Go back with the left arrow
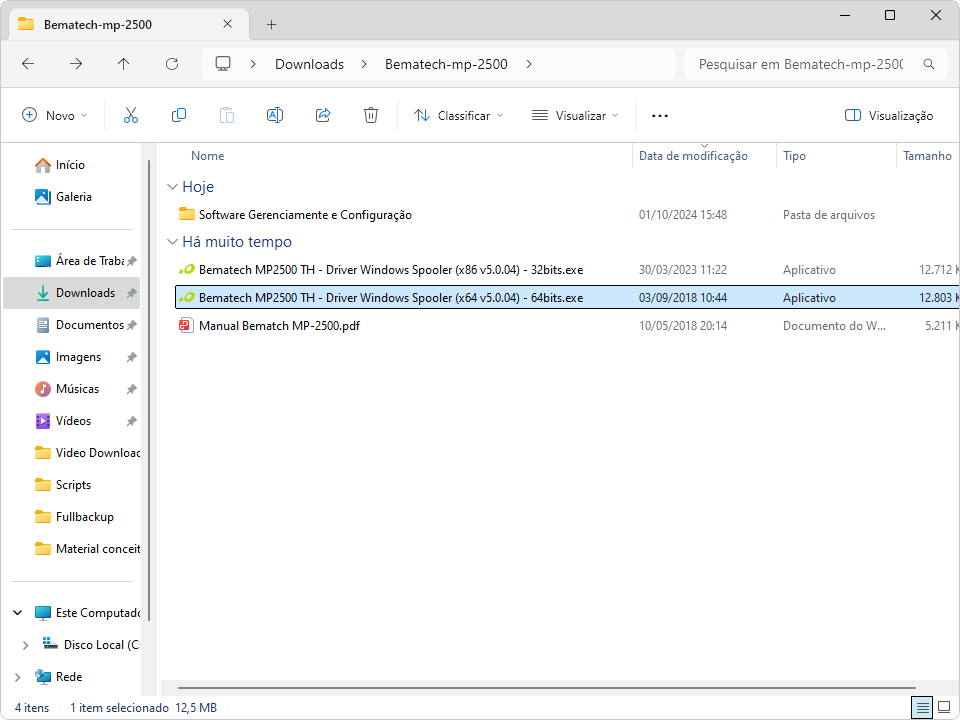The height and width of the screenshot is (720, 960). point(28,64)
